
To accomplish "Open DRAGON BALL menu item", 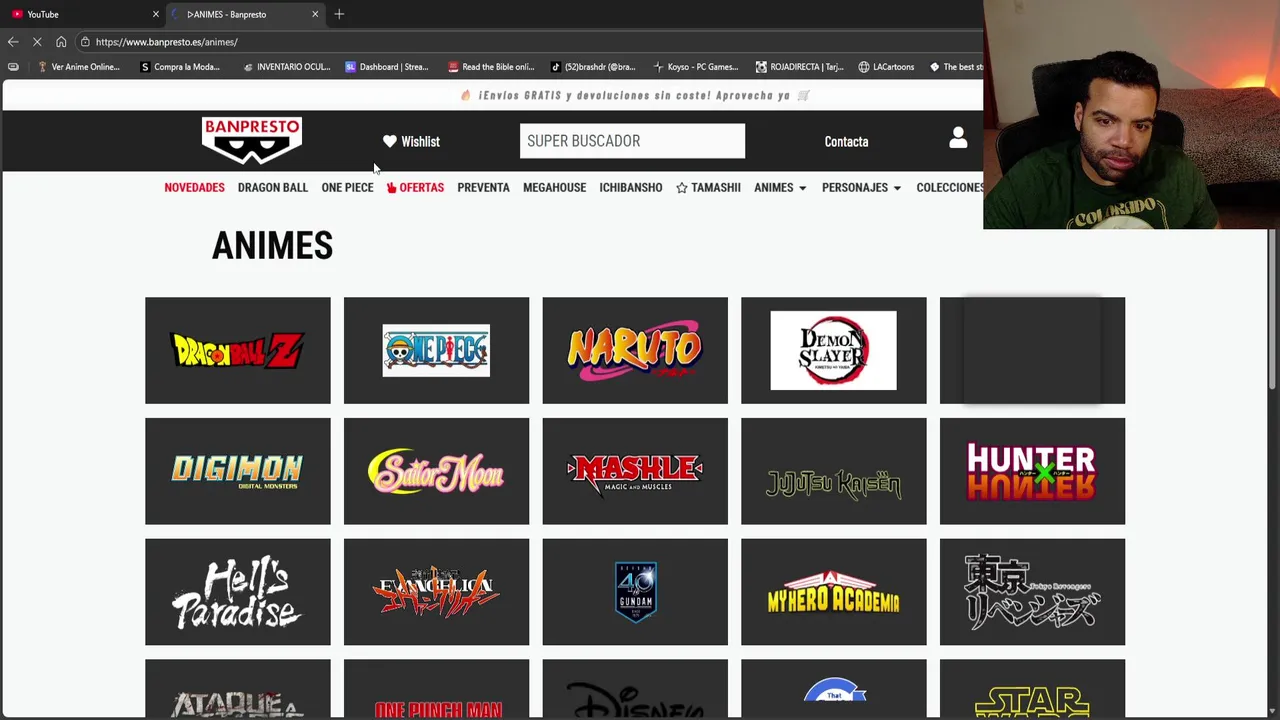I will (x=273, y=188).
